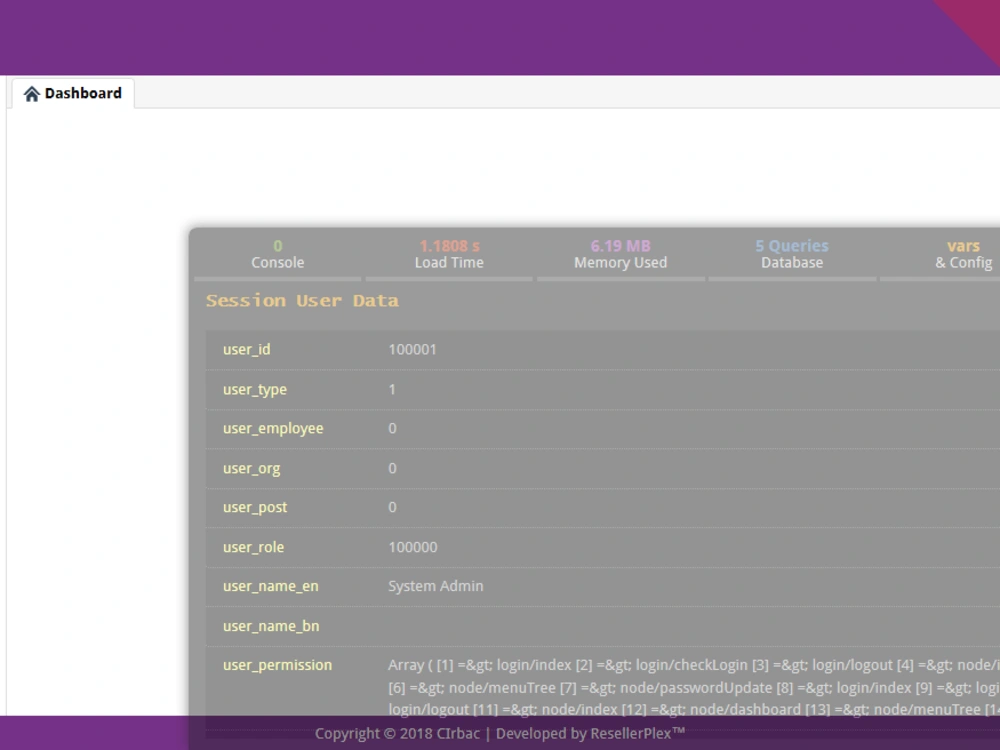The image size is (1000, 750).
Task: Click the user_name_en value System Admin
Action: (435, 586)
